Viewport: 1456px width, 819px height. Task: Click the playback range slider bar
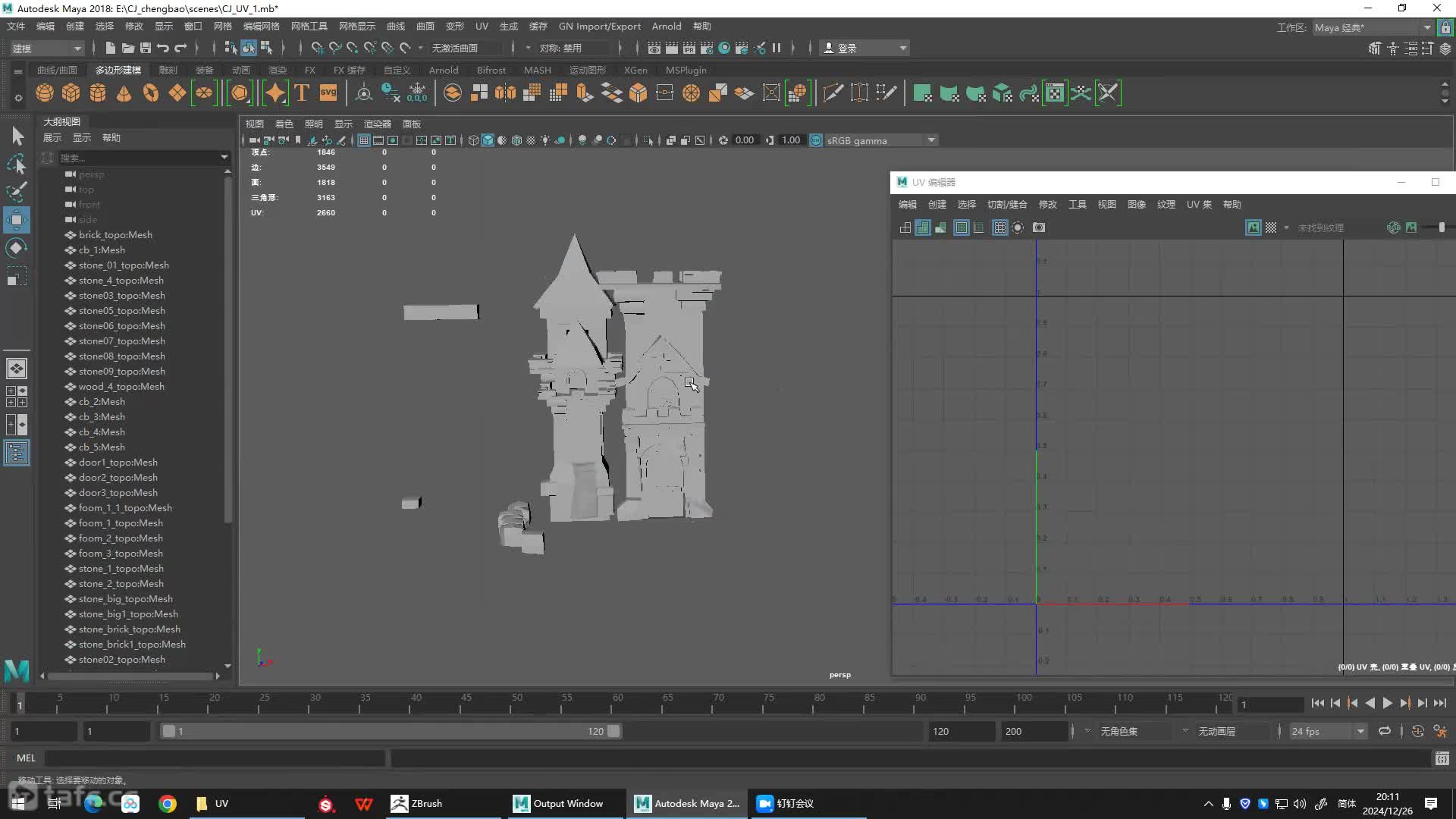tap(391, 731)
